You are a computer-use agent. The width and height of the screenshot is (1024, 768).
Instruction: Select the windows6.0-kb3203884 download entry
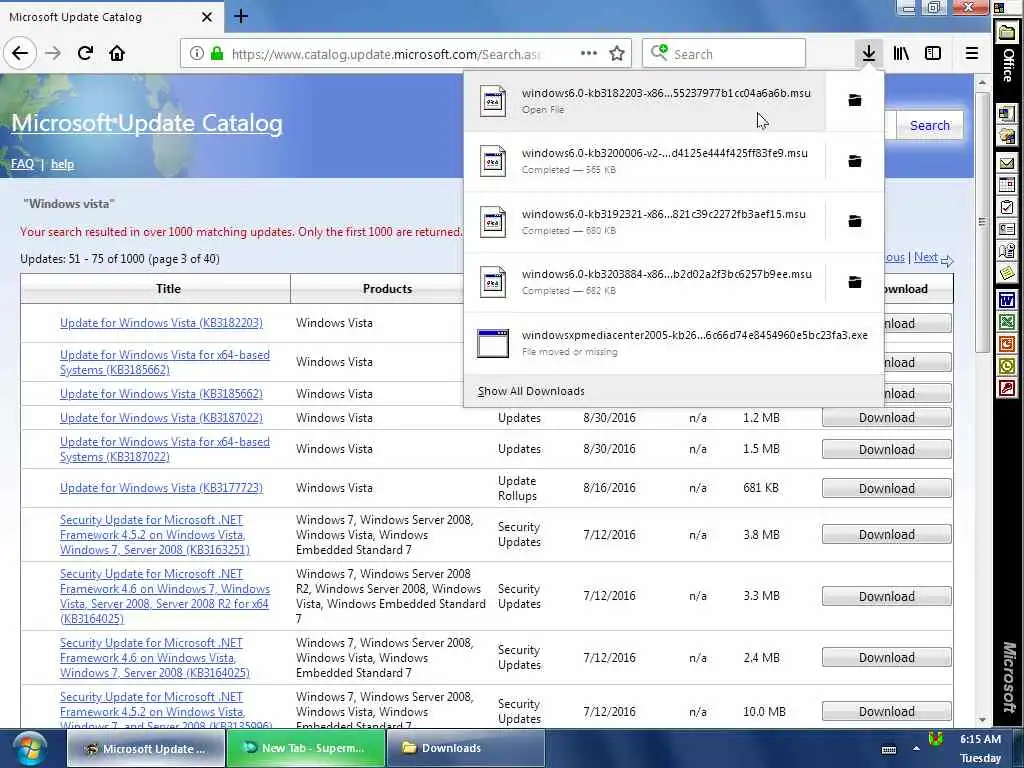point(645,282)
